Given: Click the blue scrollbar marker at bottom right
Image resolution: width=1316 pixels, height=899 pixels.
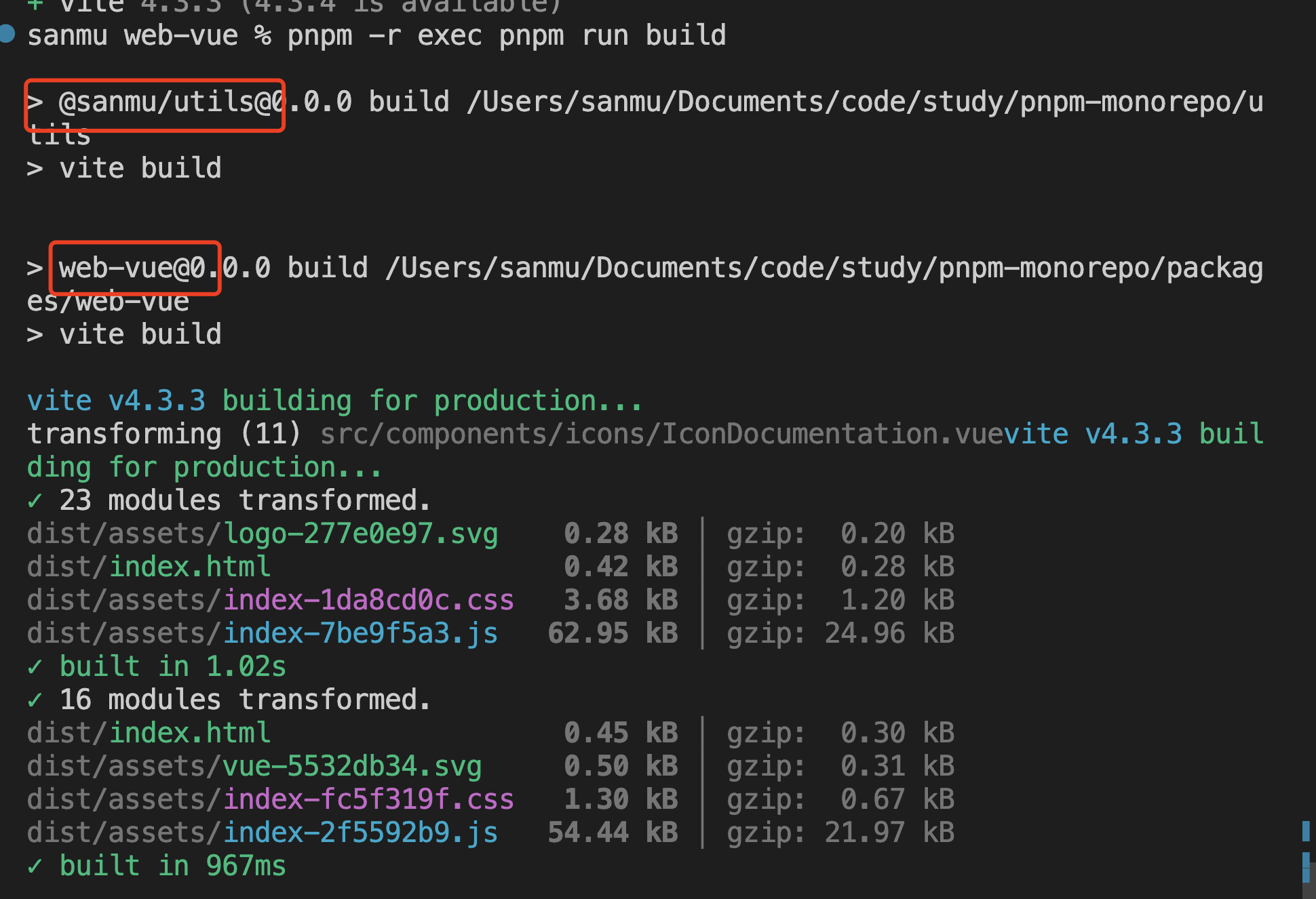Looking at the screenshot, I should click(x=1306, y=831).
